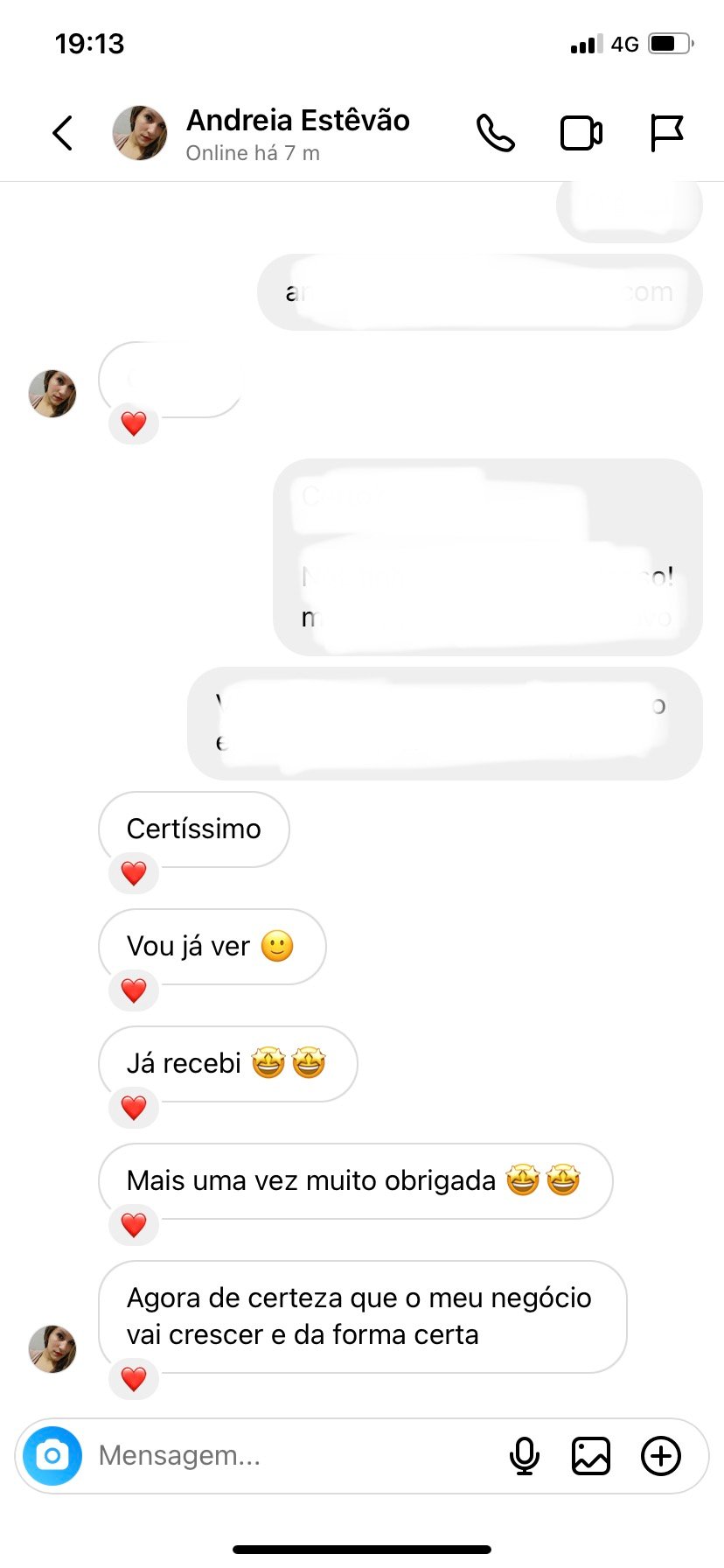
Task: Open Andreia Estêvão profile from header name
Action: (297, 121)
